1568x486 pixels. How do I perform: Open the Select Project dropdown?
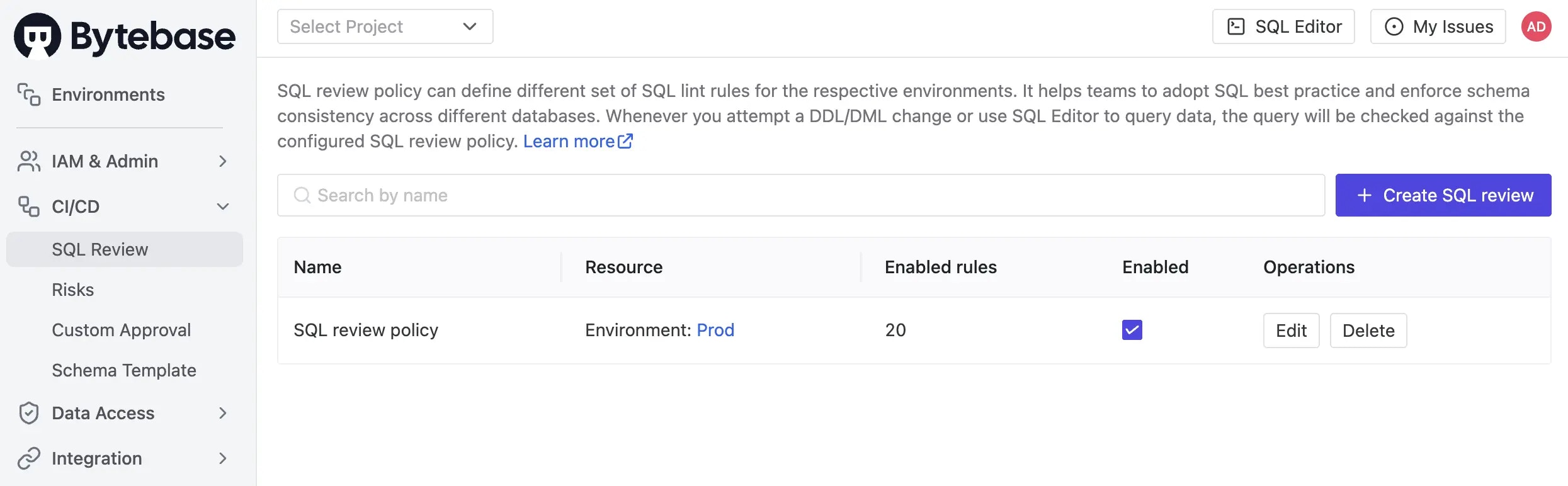tap(385, 26)
